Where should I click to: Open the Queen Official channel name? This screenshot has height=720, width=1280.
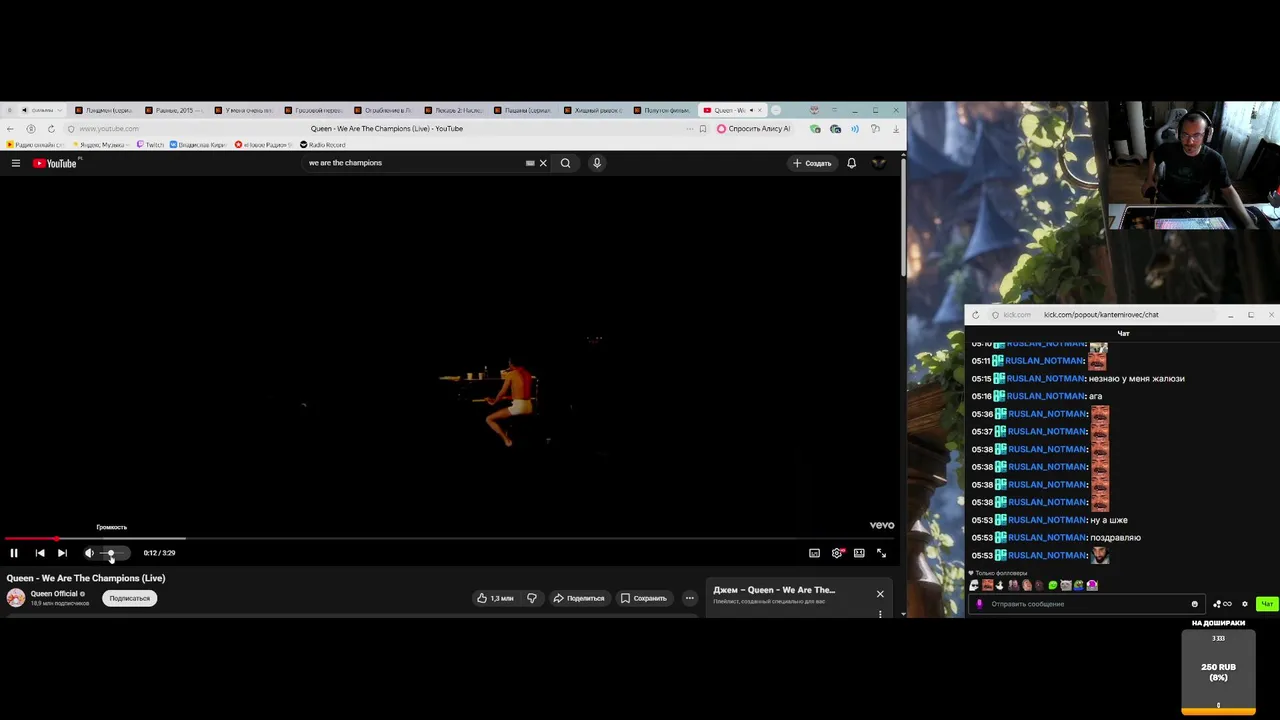(x=55, y=594)
